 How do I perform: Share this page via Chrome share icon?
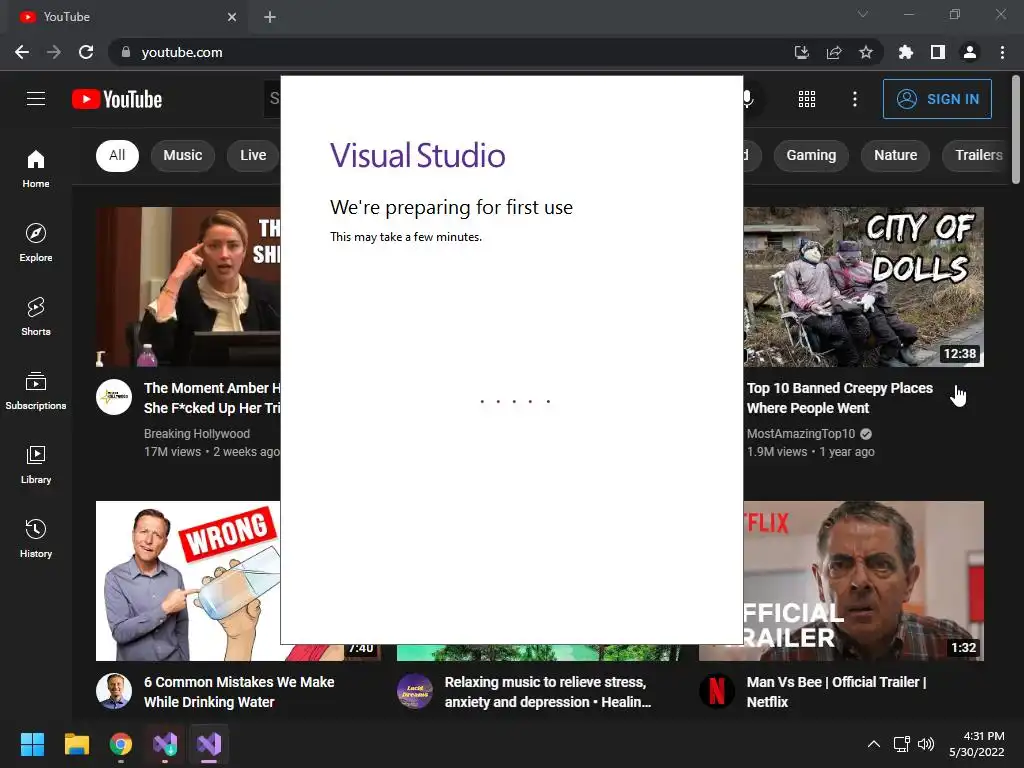[833, 52]
